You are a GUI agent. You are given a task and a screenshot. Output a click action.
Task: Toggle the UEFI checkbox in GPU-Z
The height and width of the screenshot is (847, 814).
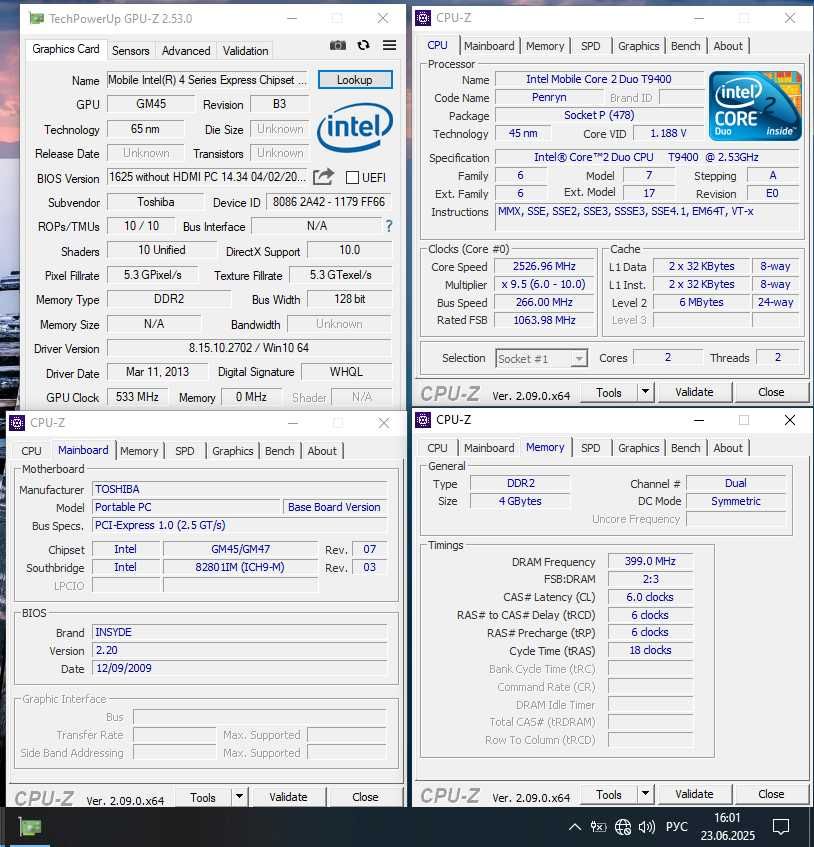click(x=352, y=177)
